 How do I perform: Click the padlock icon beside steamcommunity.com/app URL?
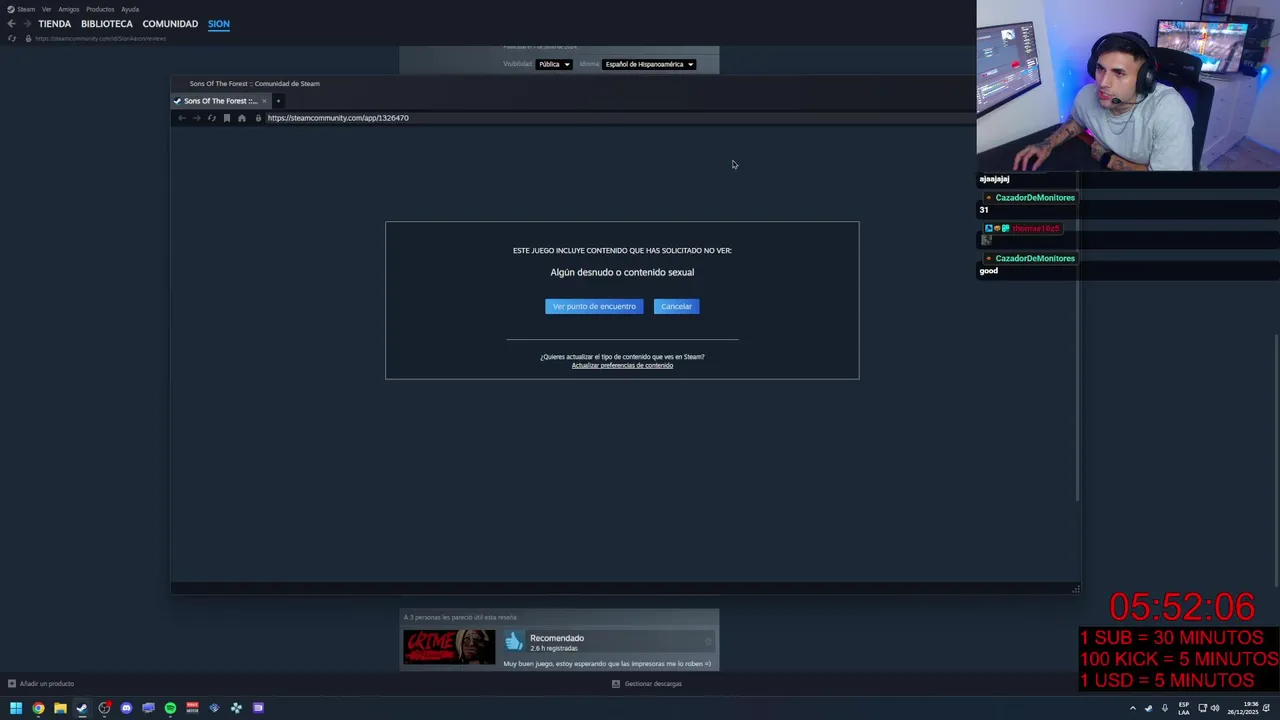pyautogui.click(x=258, y=118)
